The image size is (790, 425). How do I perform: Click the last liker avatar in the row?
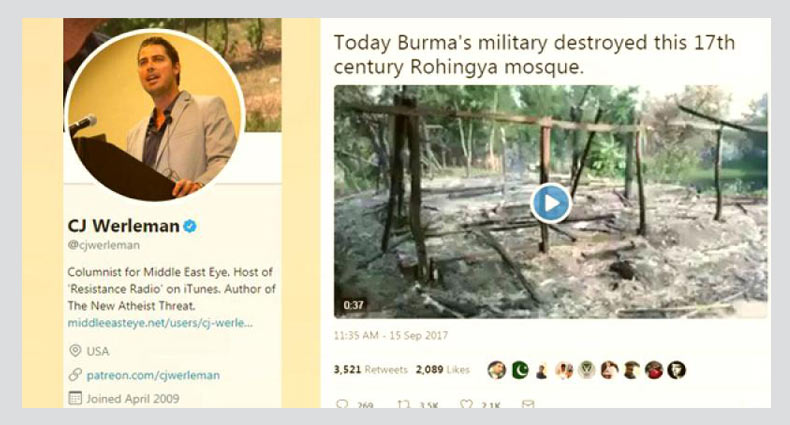(x=676, y=370)
